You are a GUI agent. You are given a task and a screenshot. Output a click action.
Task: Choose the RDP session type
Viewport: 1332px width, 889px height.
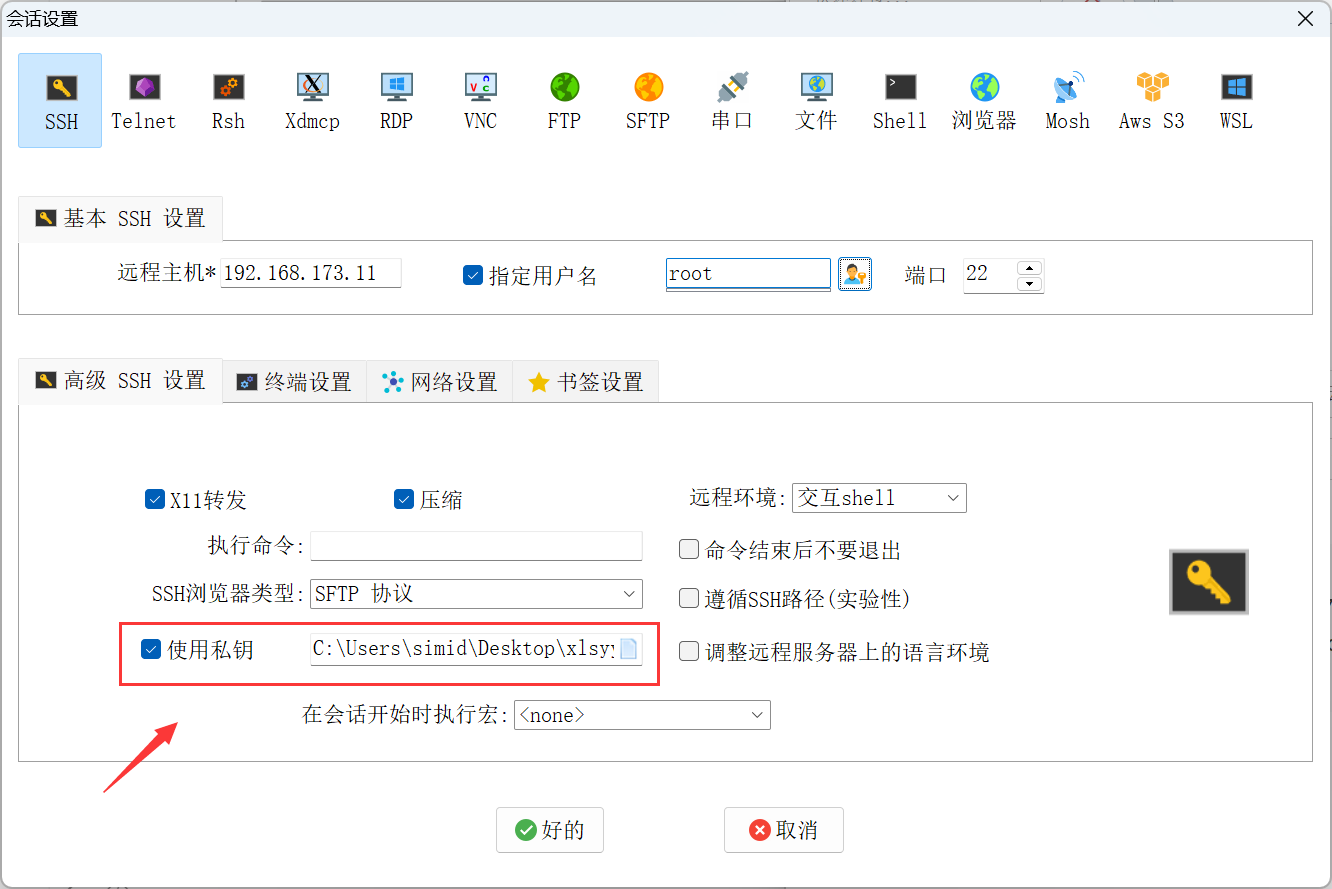tap(396, 101)
